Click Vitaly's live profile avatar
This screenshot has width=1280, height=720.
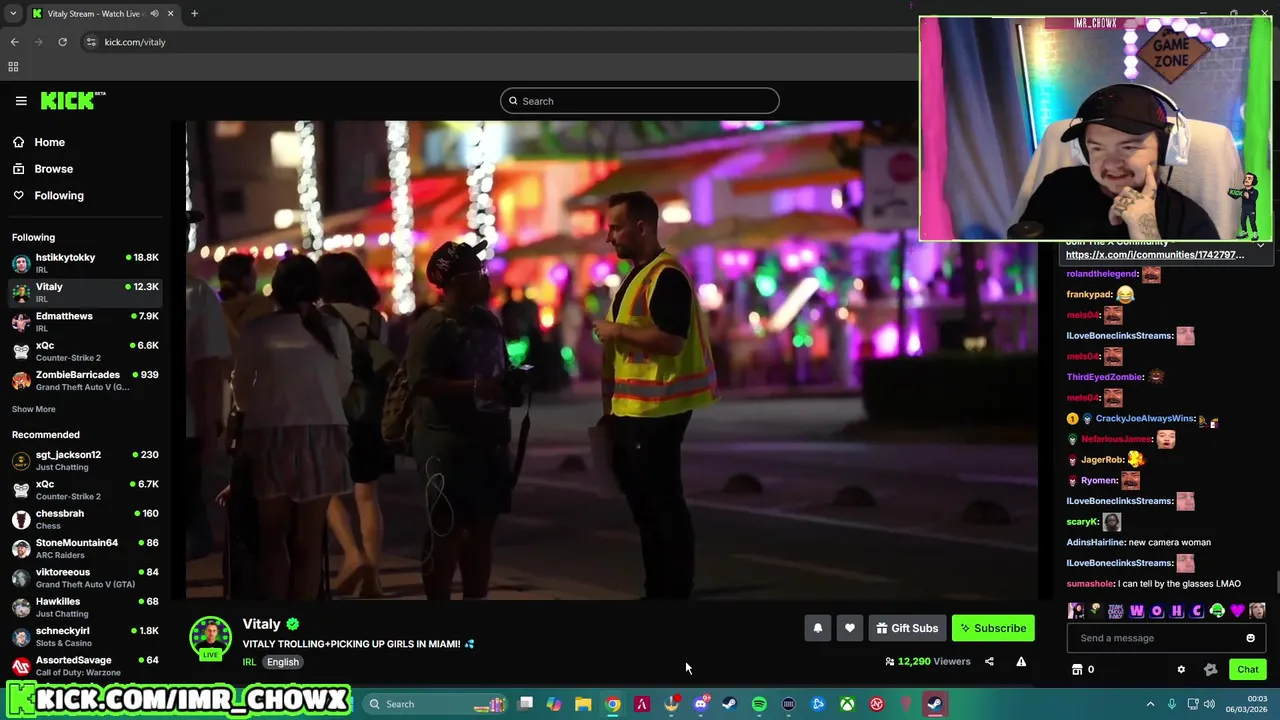click(210, 639)
